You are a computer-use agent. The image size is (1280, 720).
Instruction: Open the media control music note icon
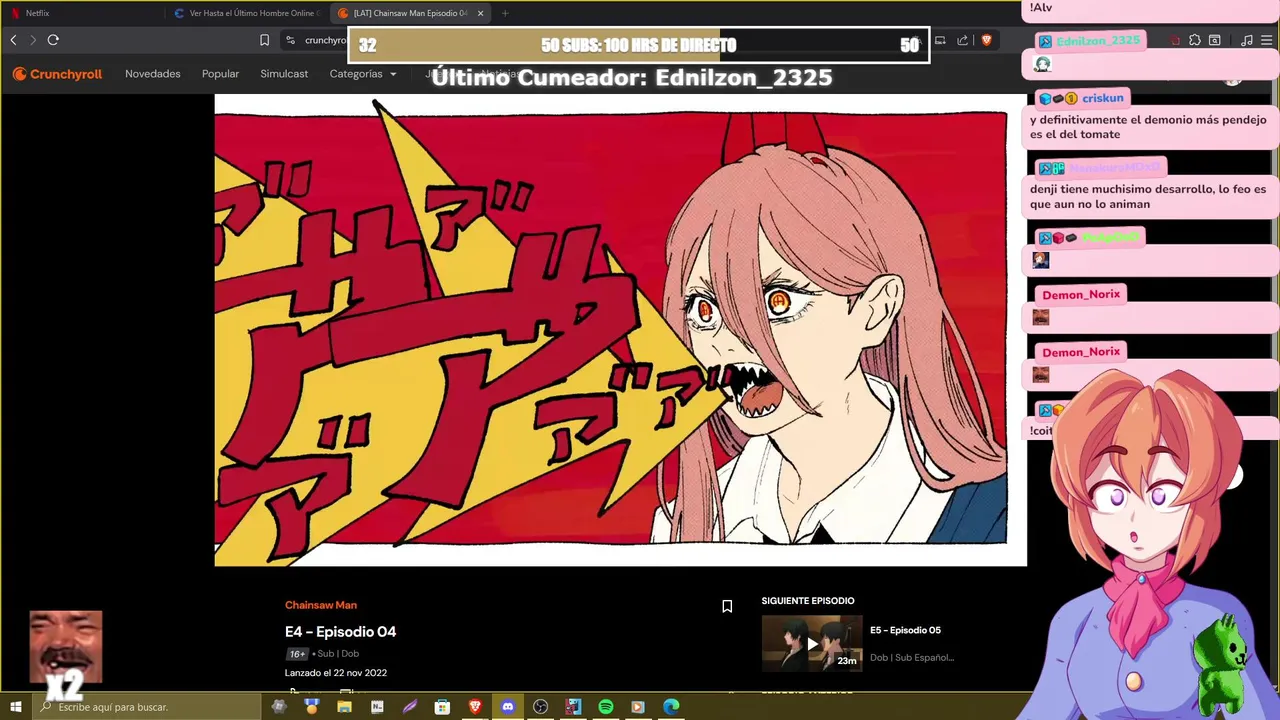(1246, 40)
